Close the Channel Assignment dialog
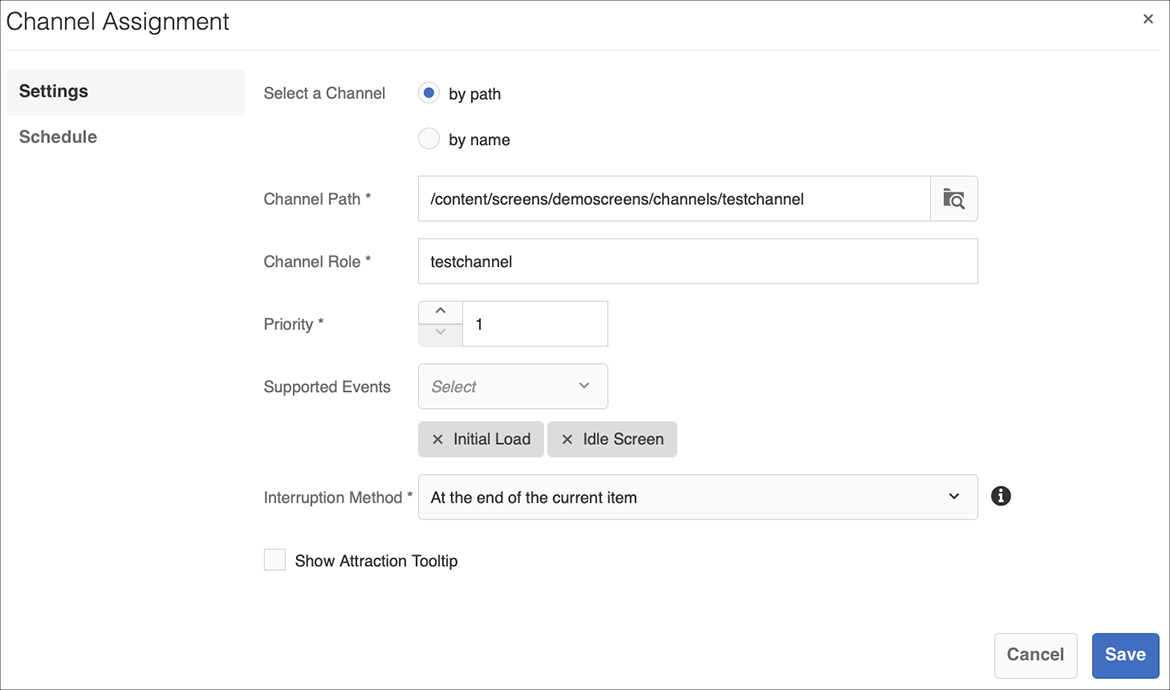 (x=1148, y=19)
